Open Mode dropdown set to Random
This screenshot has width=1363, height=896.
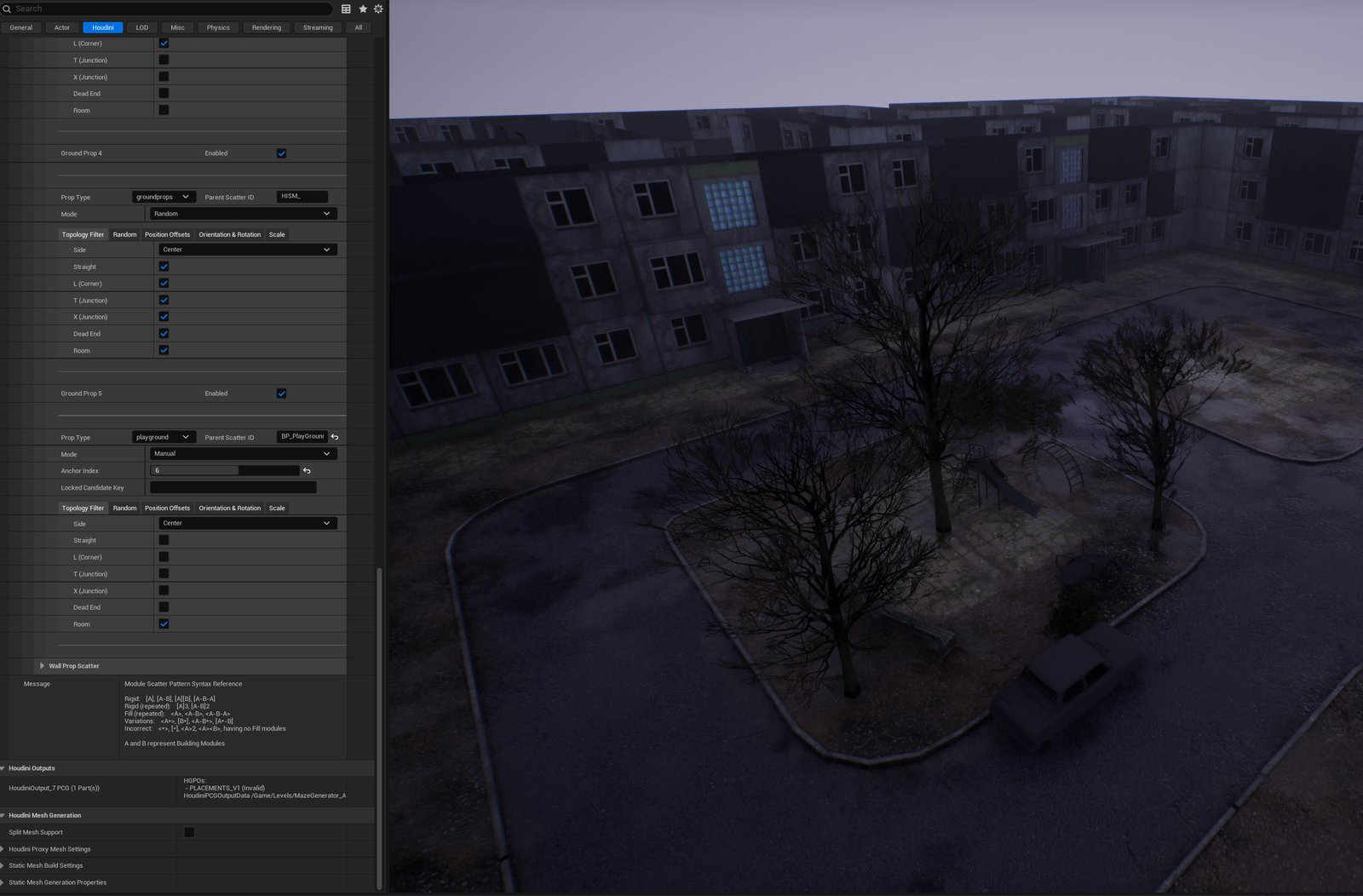click(243, 214)
